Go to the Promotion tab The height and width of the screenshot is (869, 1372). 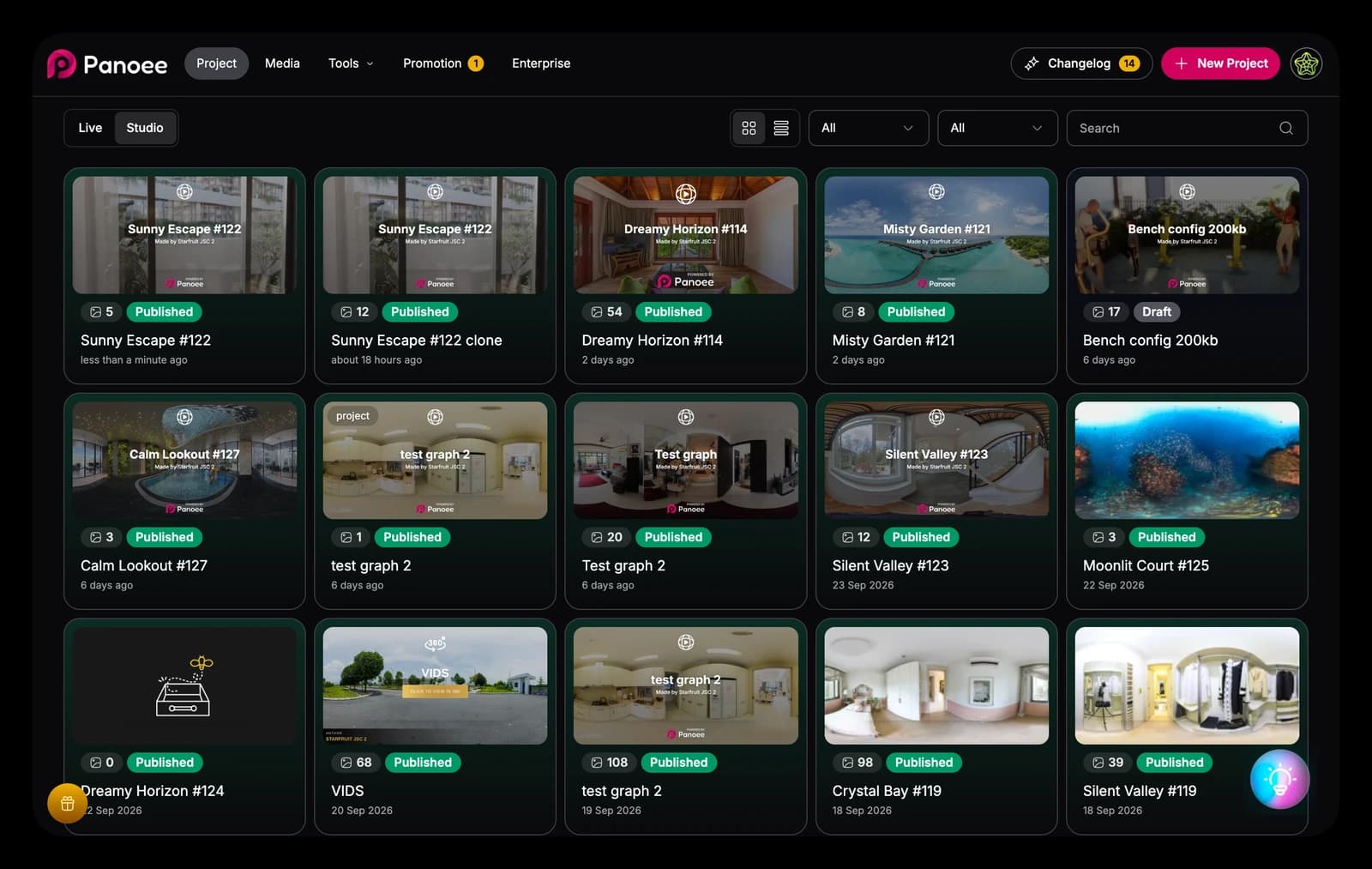click(x=443, y=63)
